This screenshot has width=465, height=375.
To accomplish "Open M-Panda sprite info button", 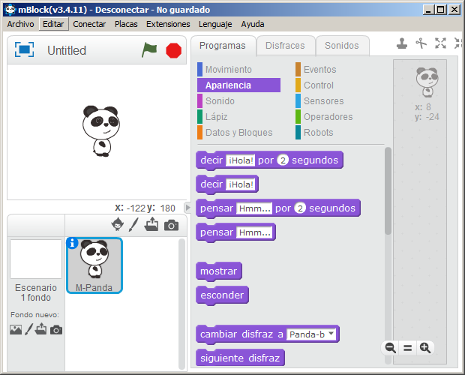I will coord(72,243).
